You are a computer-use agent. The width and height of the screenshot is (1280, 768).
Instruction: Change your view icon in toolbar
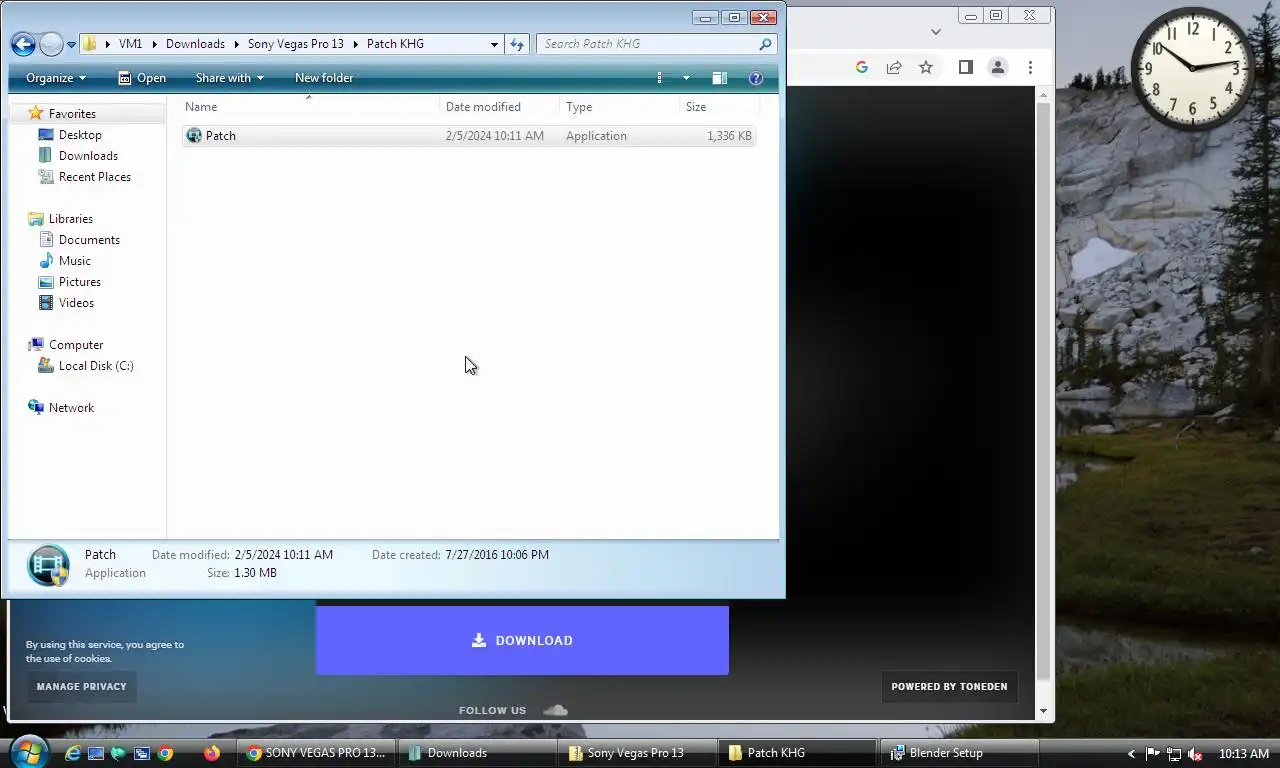tap(660, 78)
